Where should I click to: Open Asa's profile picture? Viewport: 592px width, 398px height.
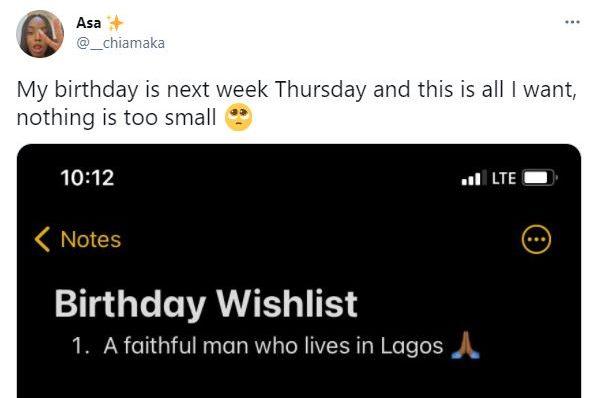click(x=40, y=34)
